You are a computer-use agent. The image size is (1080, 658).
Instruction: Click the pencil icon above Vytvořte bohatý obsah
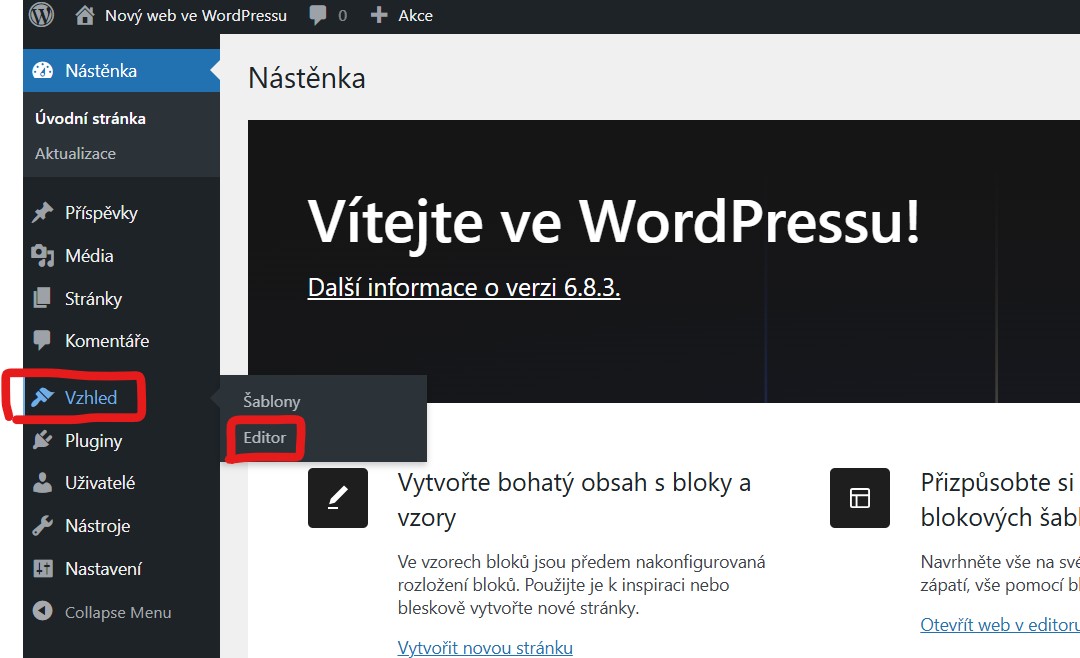pyautogui.click(x=337, y=497)
